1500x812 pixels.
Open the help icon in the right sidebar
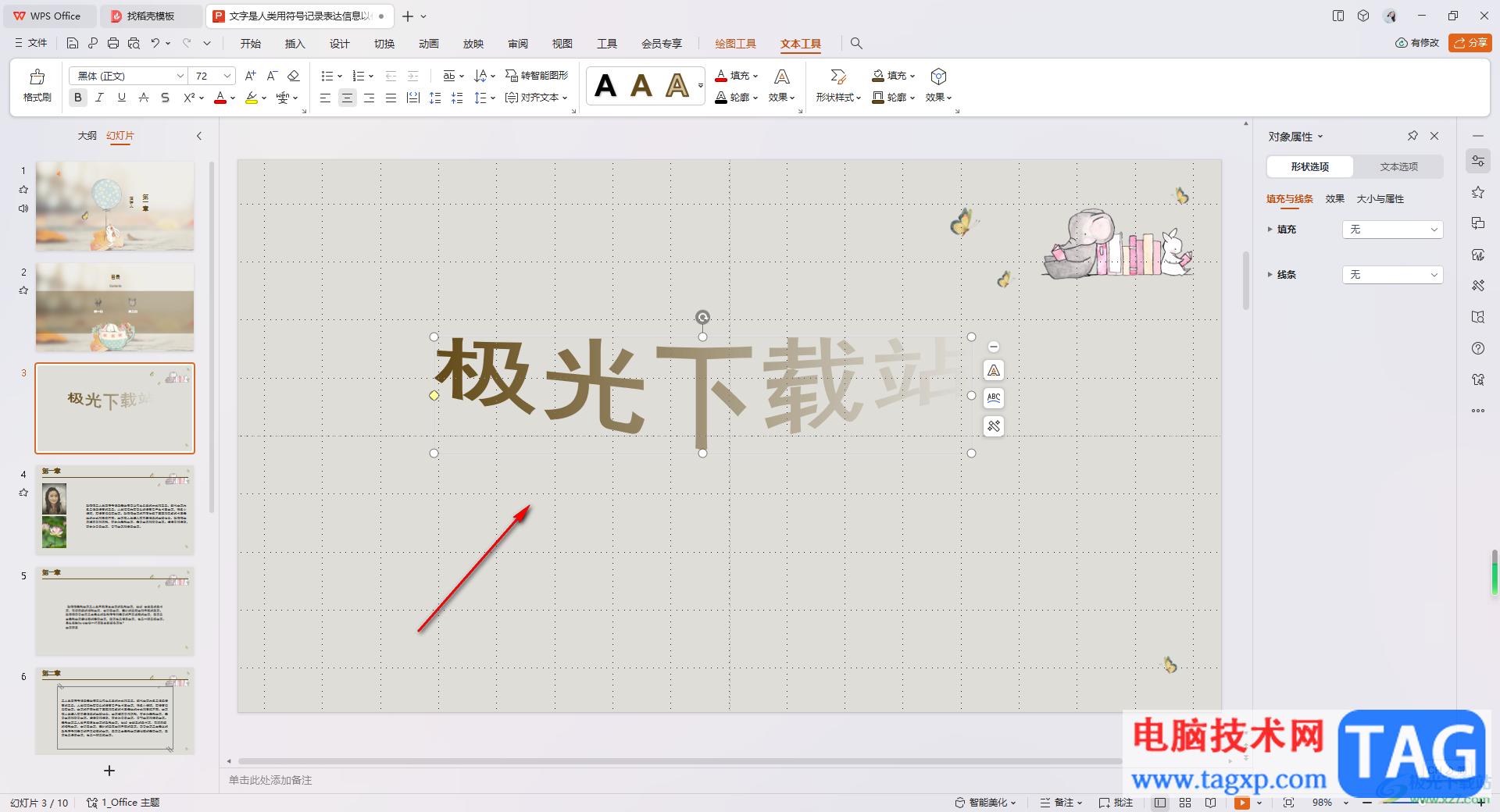tap(1477, 348)
